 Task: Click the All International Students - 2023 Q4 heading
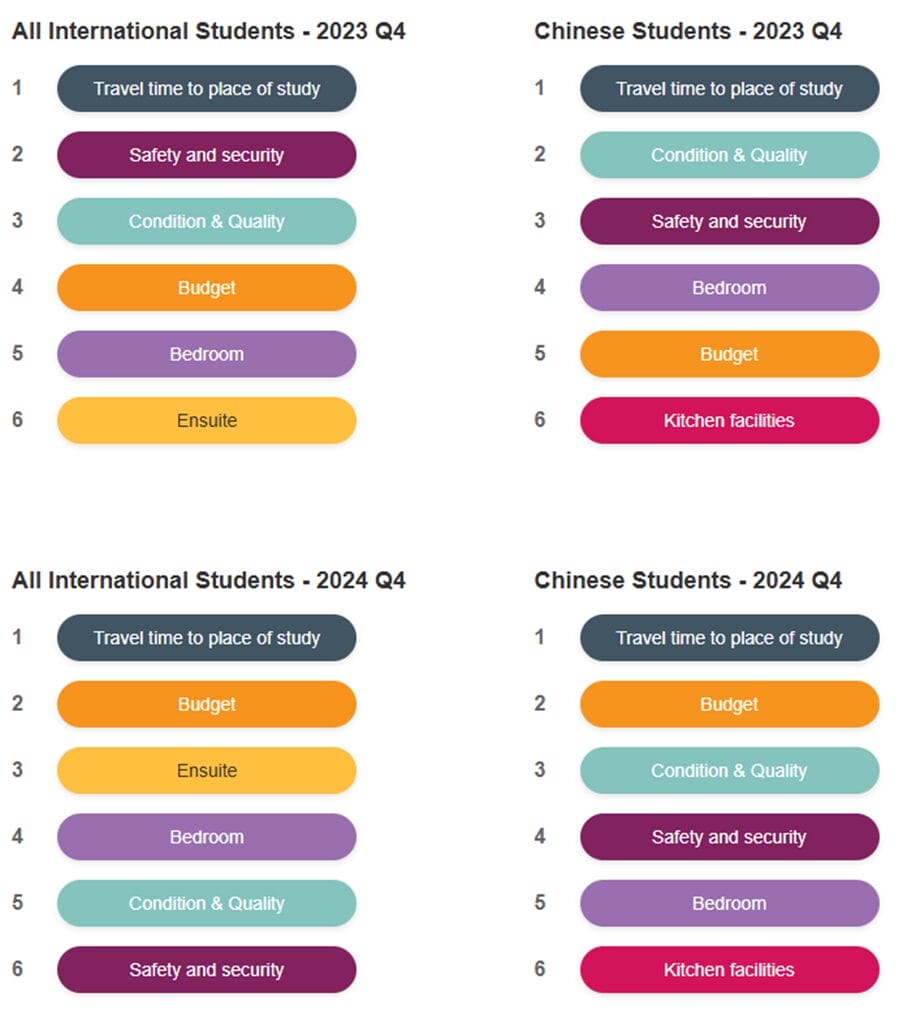coord(208,31)
